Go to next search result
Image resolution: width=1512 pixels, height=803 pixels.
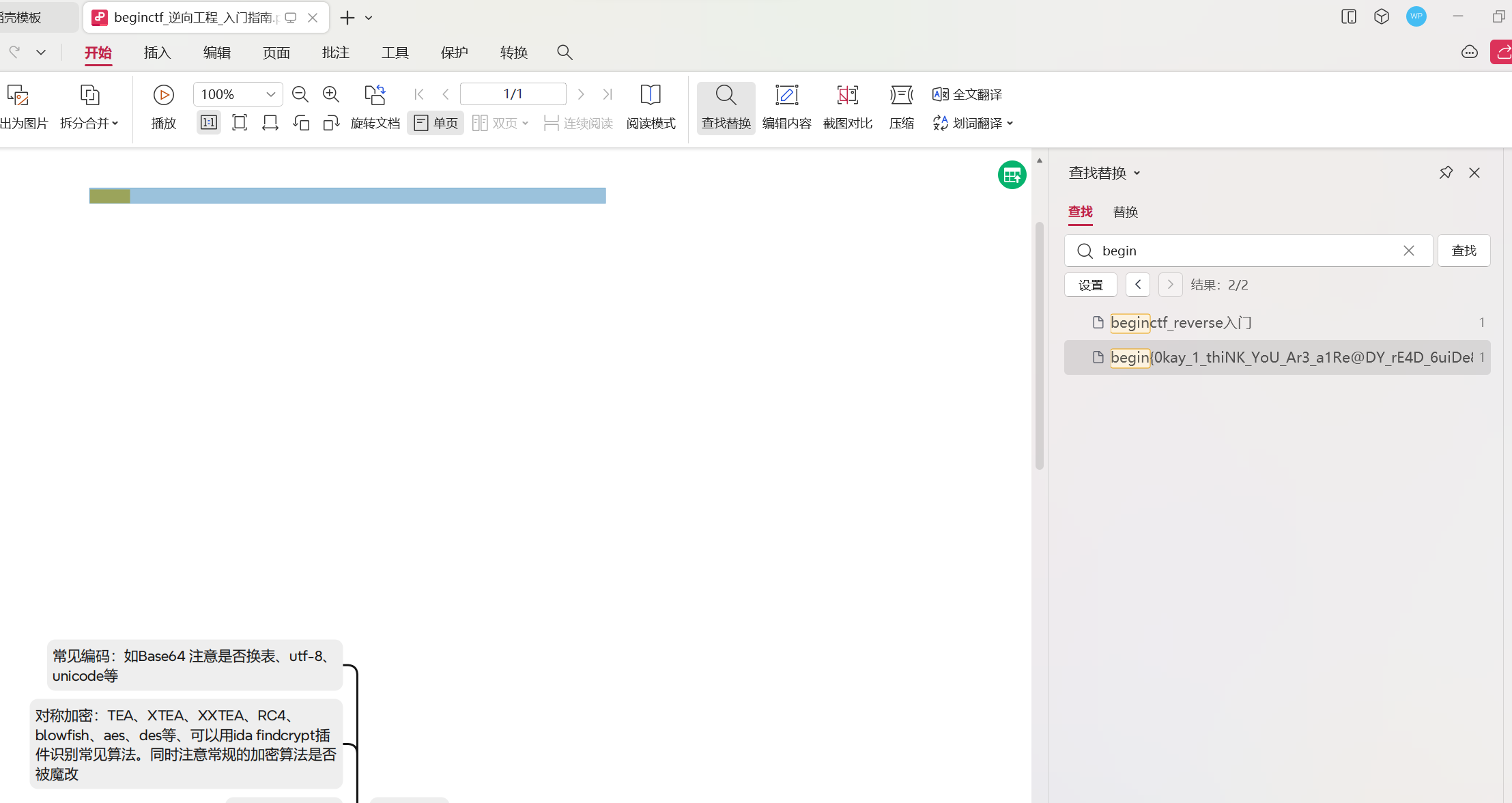1170,285
